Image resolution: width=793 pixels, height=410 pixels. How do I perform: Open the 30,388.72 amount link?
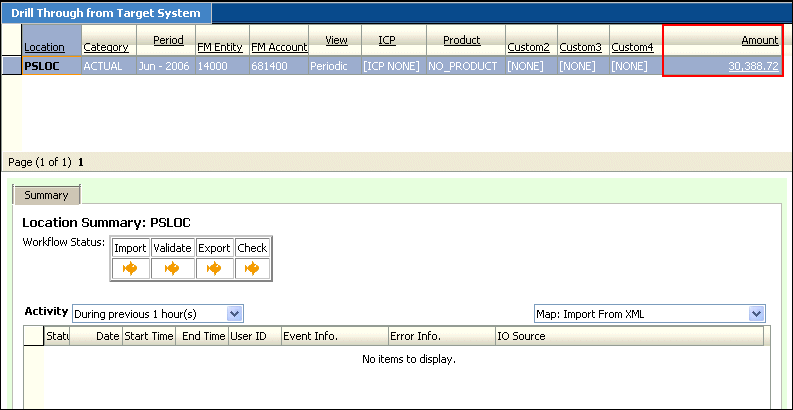click(x=753, y=66)
